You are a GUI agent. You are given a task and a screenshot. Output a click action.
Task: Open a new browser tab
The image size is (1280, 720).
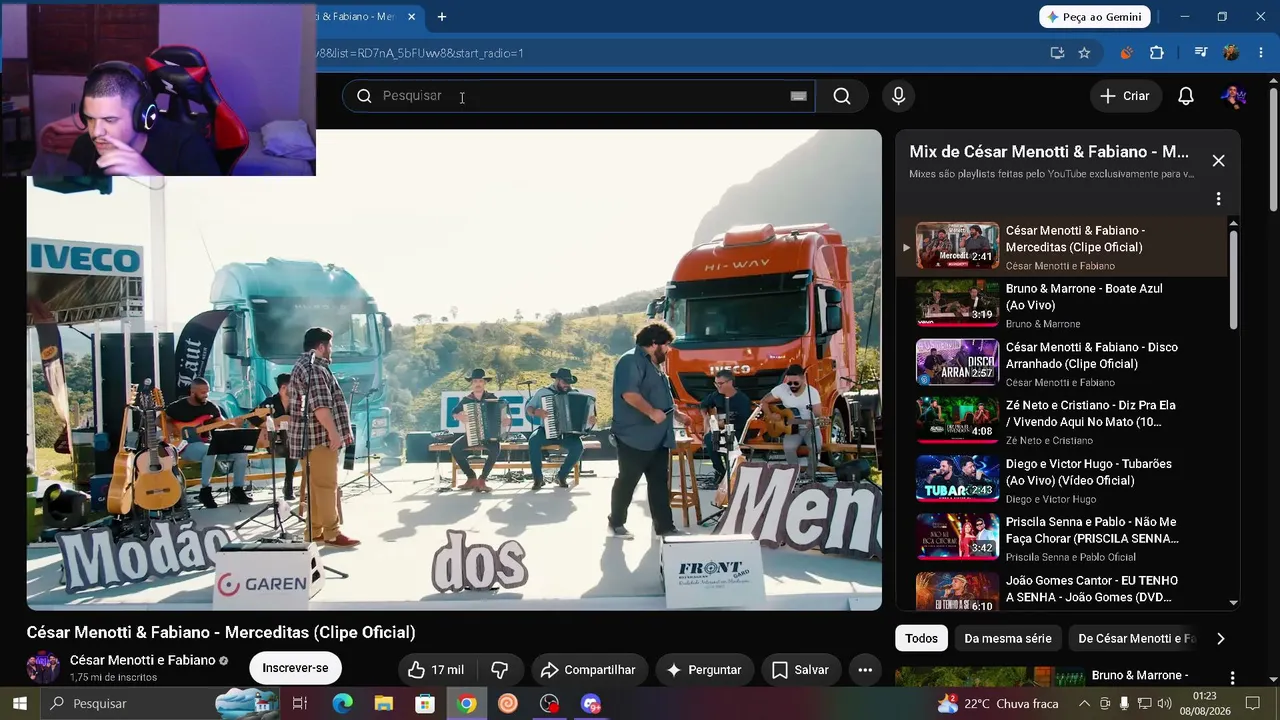point(442,17)
